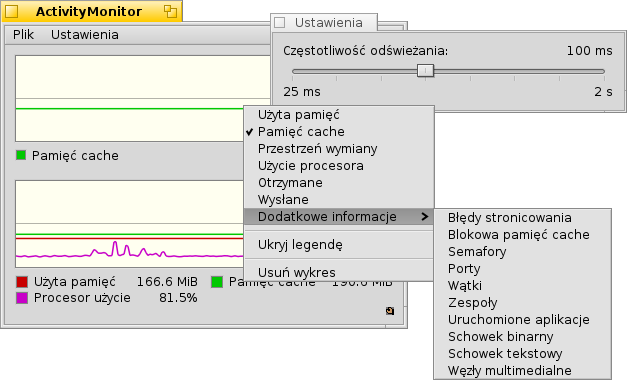Expand Dodatkowe informacje submenu

coord(339,217)
